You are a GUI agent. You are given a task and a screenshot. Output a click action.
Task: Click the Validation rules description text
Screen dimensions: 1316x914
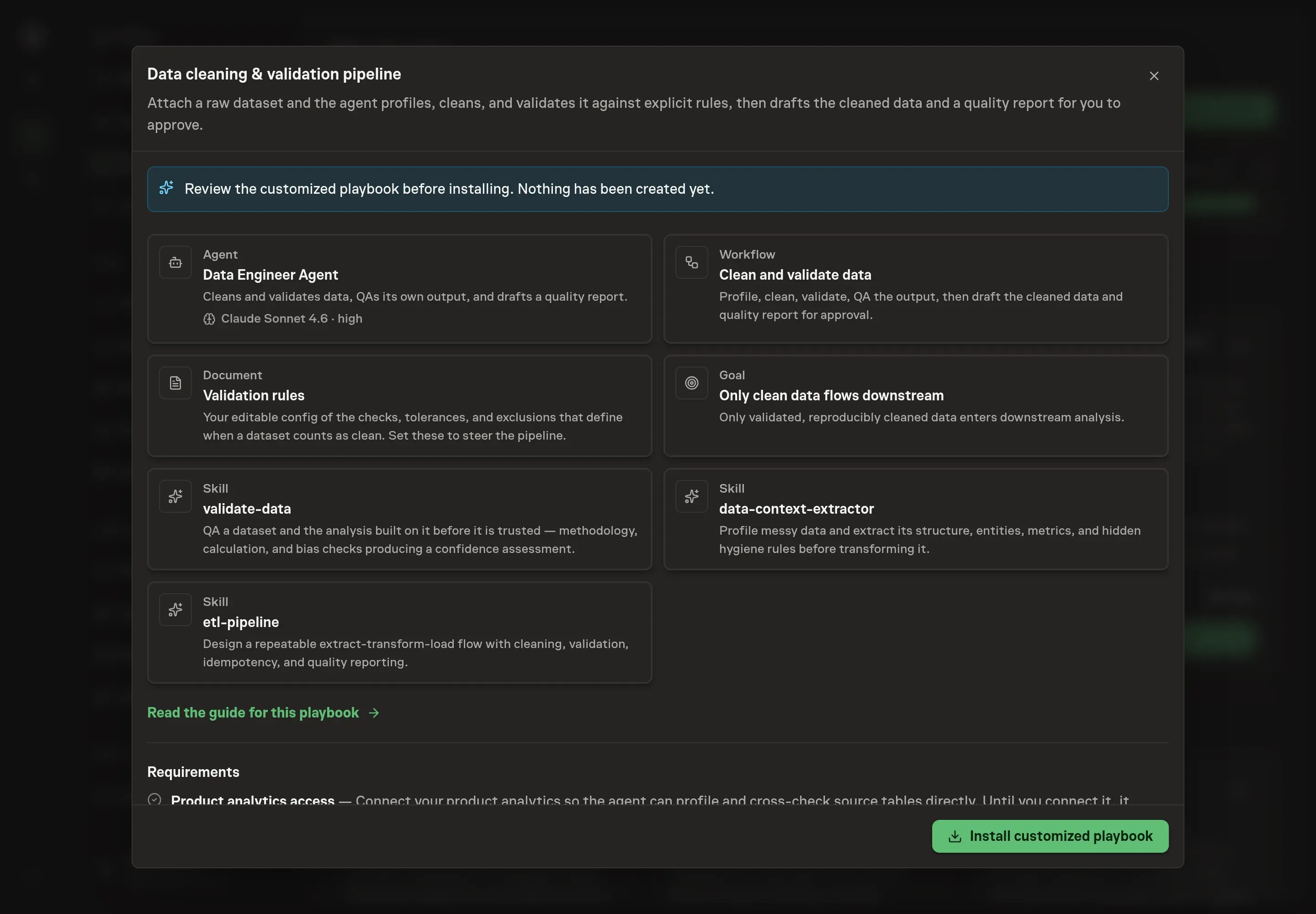pos(412,427)
